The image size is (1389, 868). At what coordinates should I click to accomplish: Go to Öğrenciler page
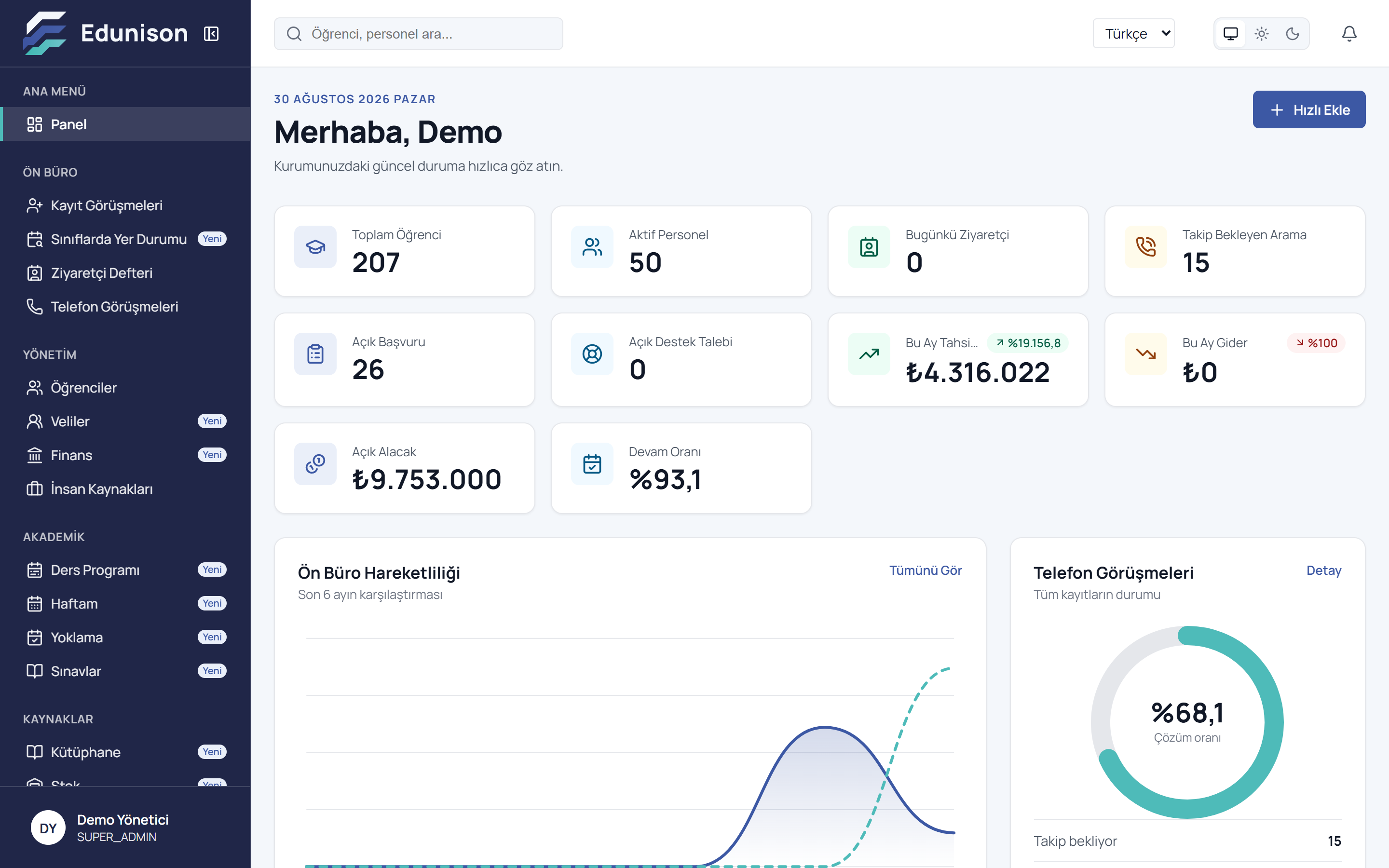pos(126,388)
